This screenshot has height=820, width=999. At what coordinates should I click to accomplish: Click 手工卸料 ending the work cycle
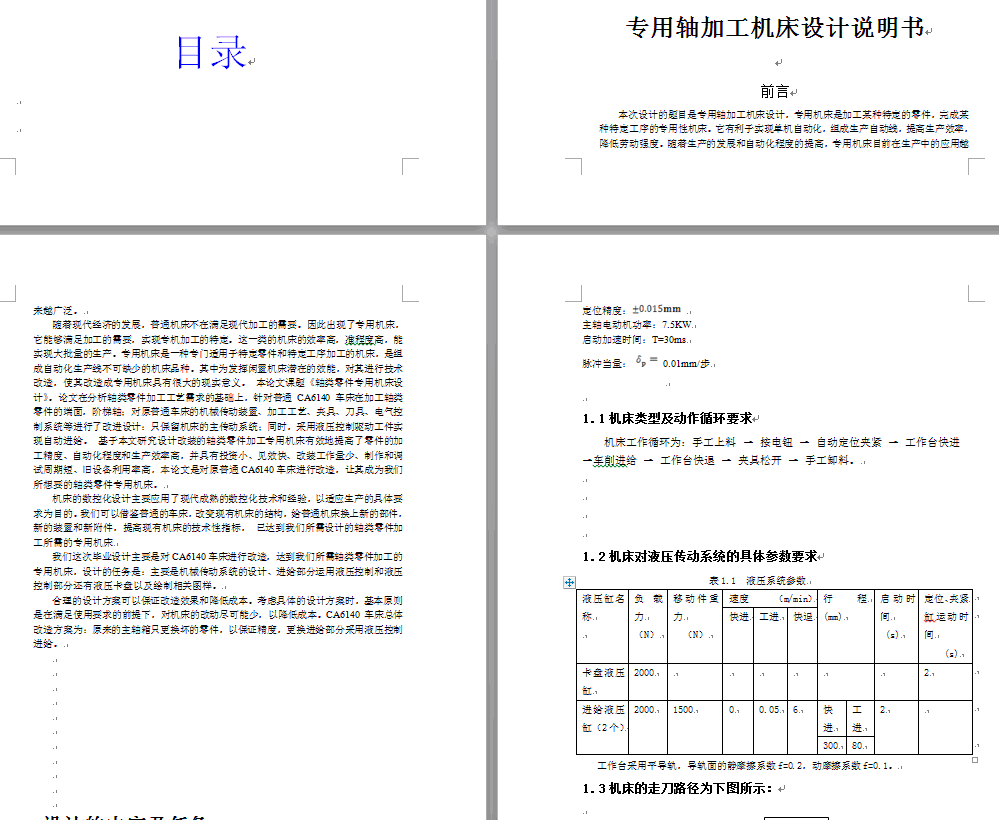pos(827,460)
